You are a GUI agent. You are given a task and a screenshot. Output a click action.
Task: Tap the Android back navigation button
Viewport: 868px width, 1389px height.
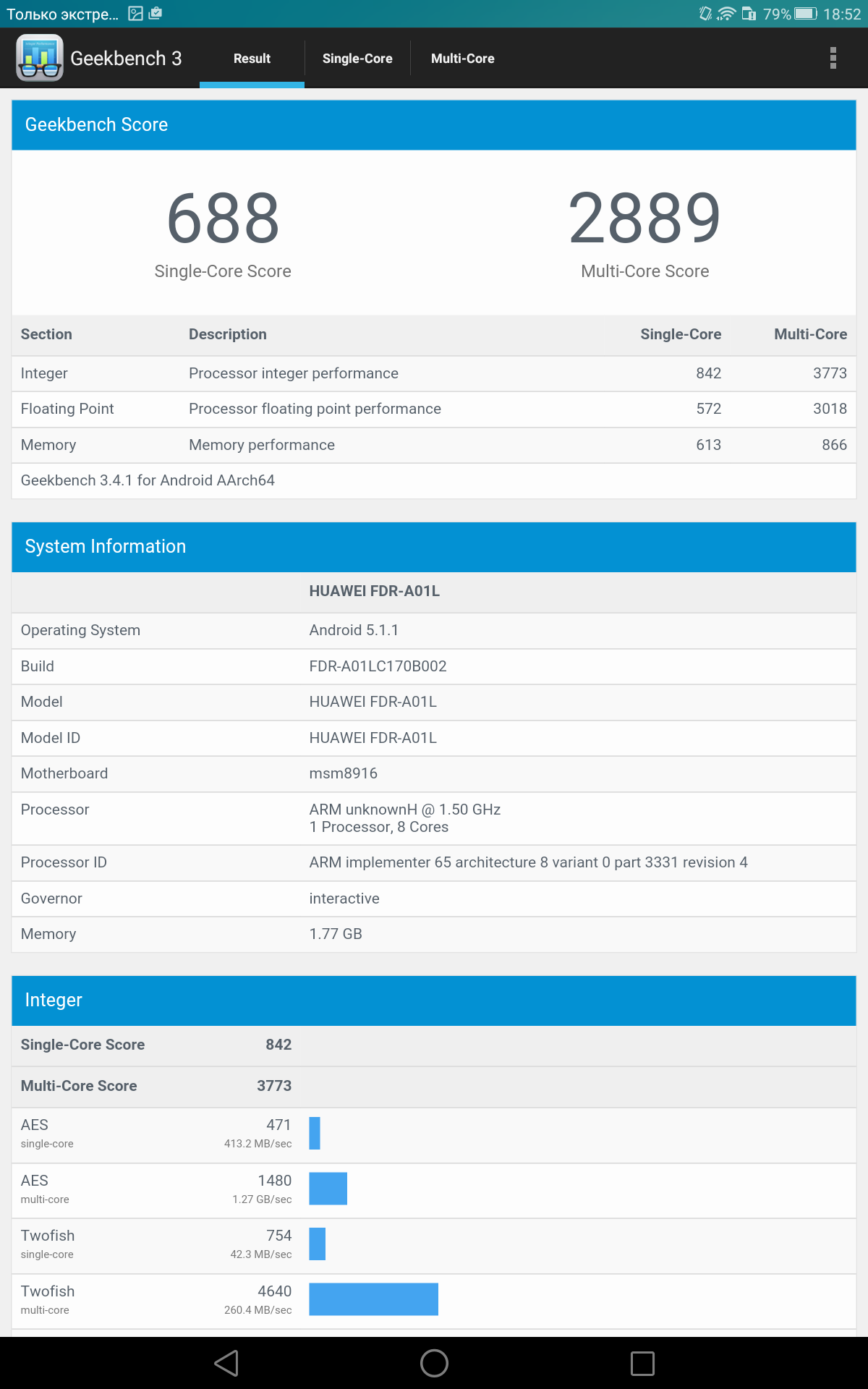pyautogui.click(x=226, y=1363)
